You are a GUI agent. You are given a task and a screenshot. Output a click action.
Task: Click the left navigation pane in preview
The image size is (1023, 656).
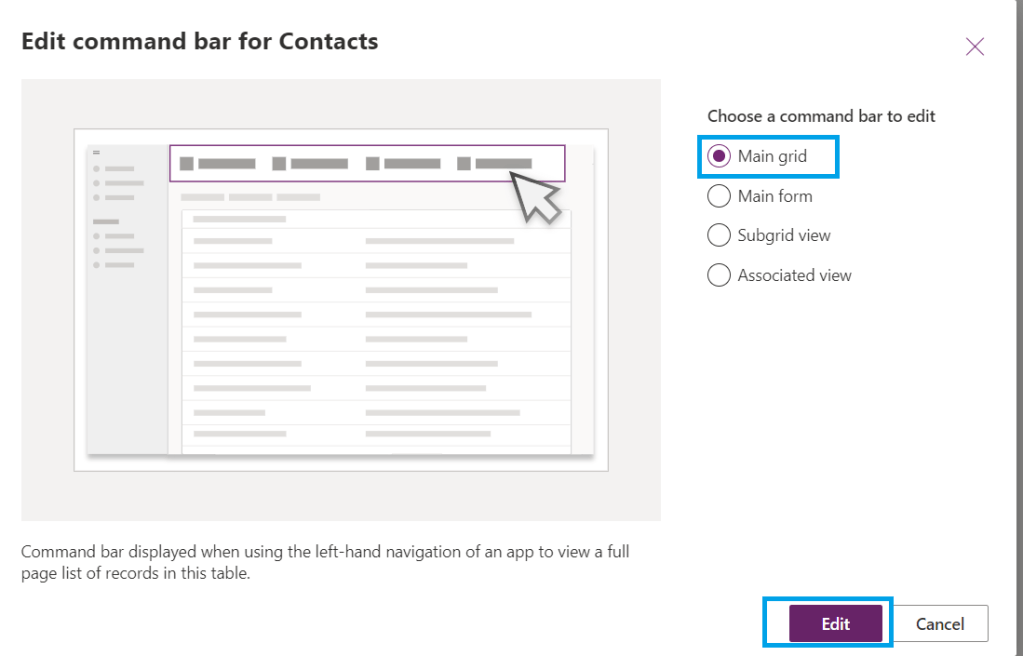127,300
